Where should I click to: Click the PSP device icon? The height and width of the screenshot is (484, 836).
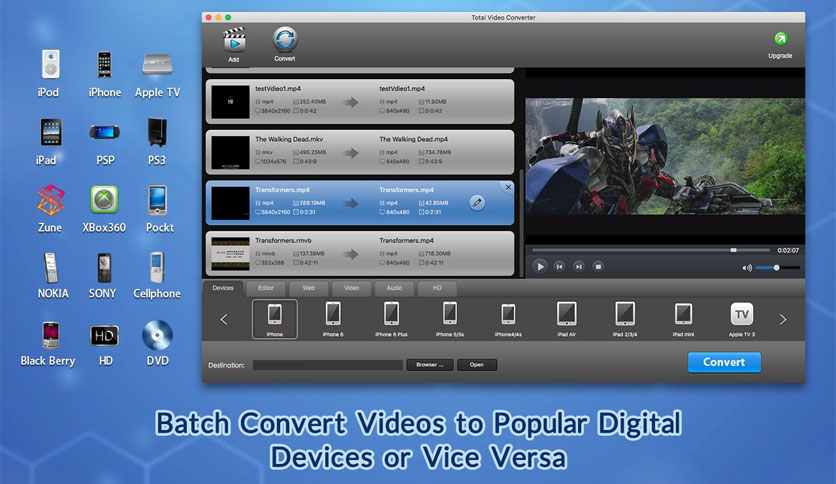tap(104, 132)
